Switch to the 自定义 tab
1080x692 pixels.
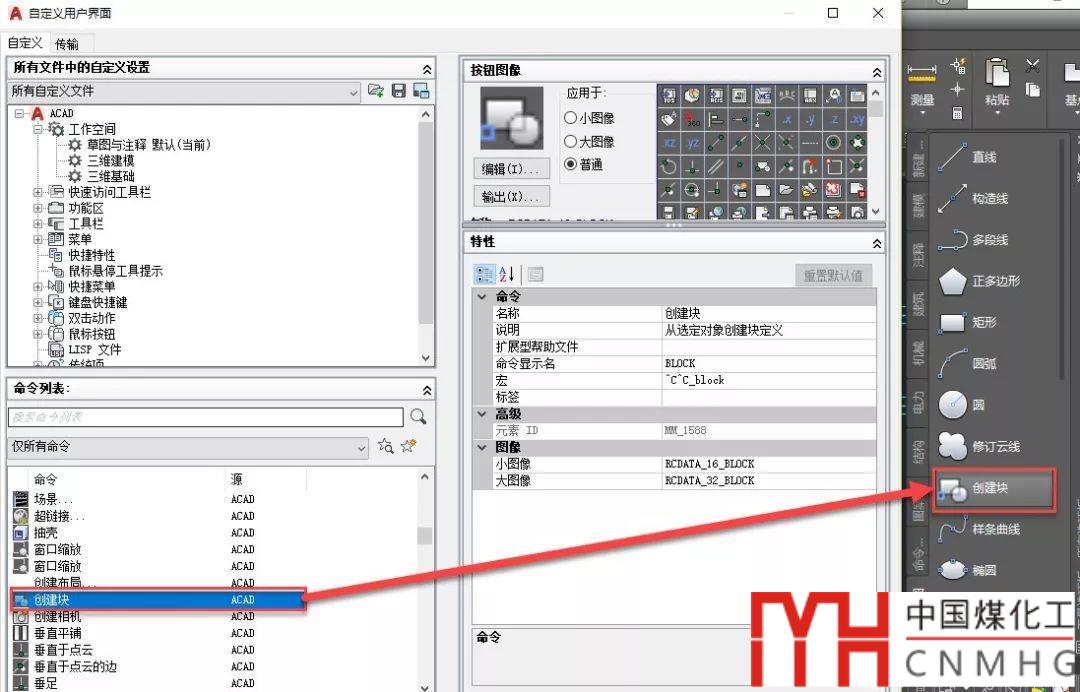(x=25, y=43)
